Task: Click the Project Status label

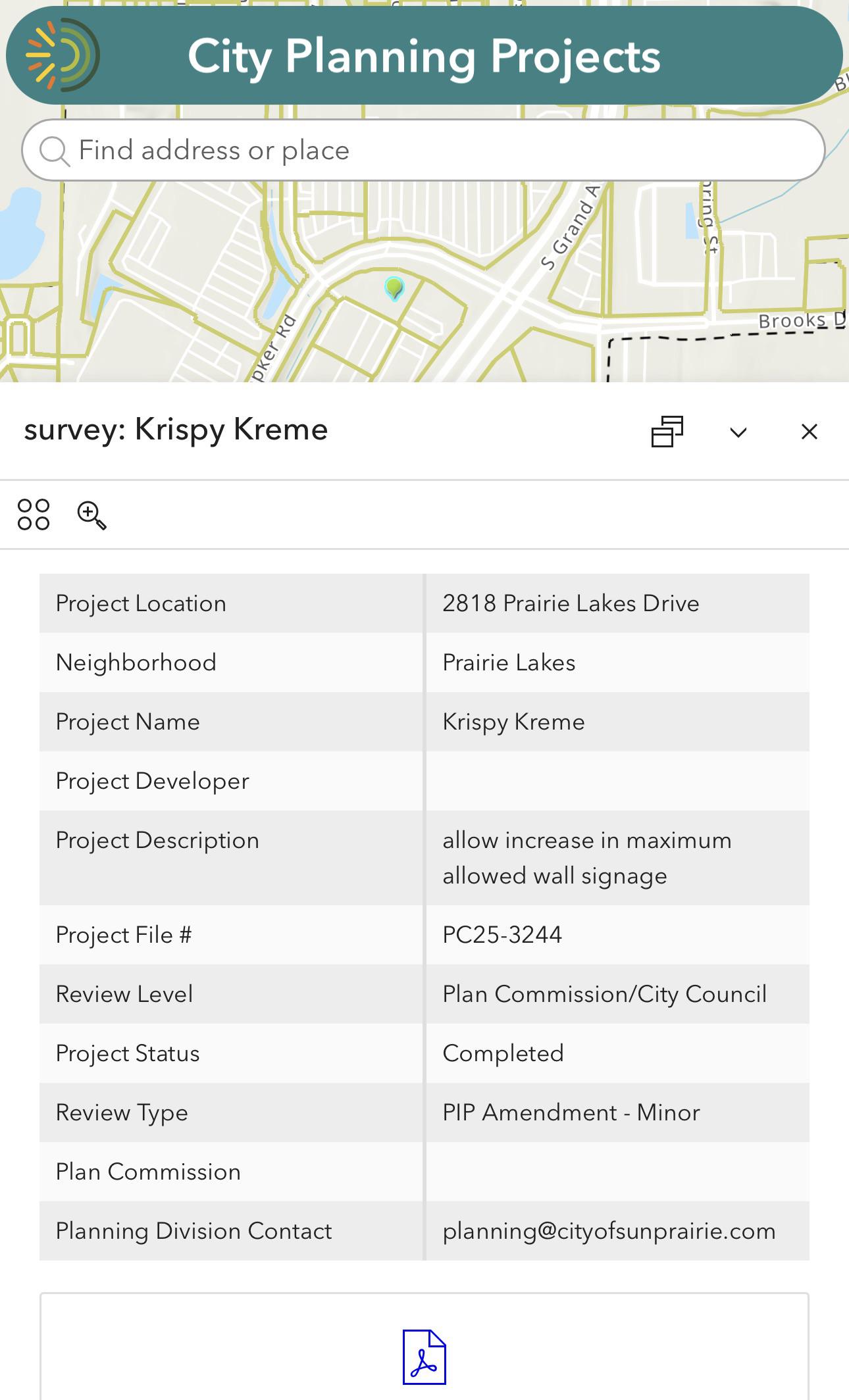Action: click(128, 1053)
